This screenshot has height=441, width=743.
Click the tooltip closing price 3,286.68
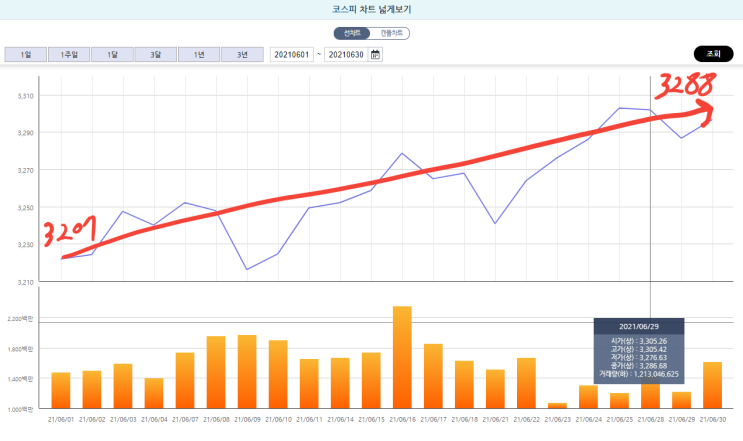coord(653,366)
